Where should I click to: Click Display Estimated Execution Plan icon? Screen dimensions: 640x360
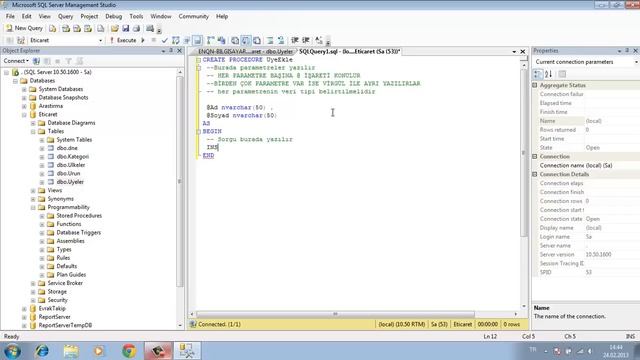(x=176, y=40)
